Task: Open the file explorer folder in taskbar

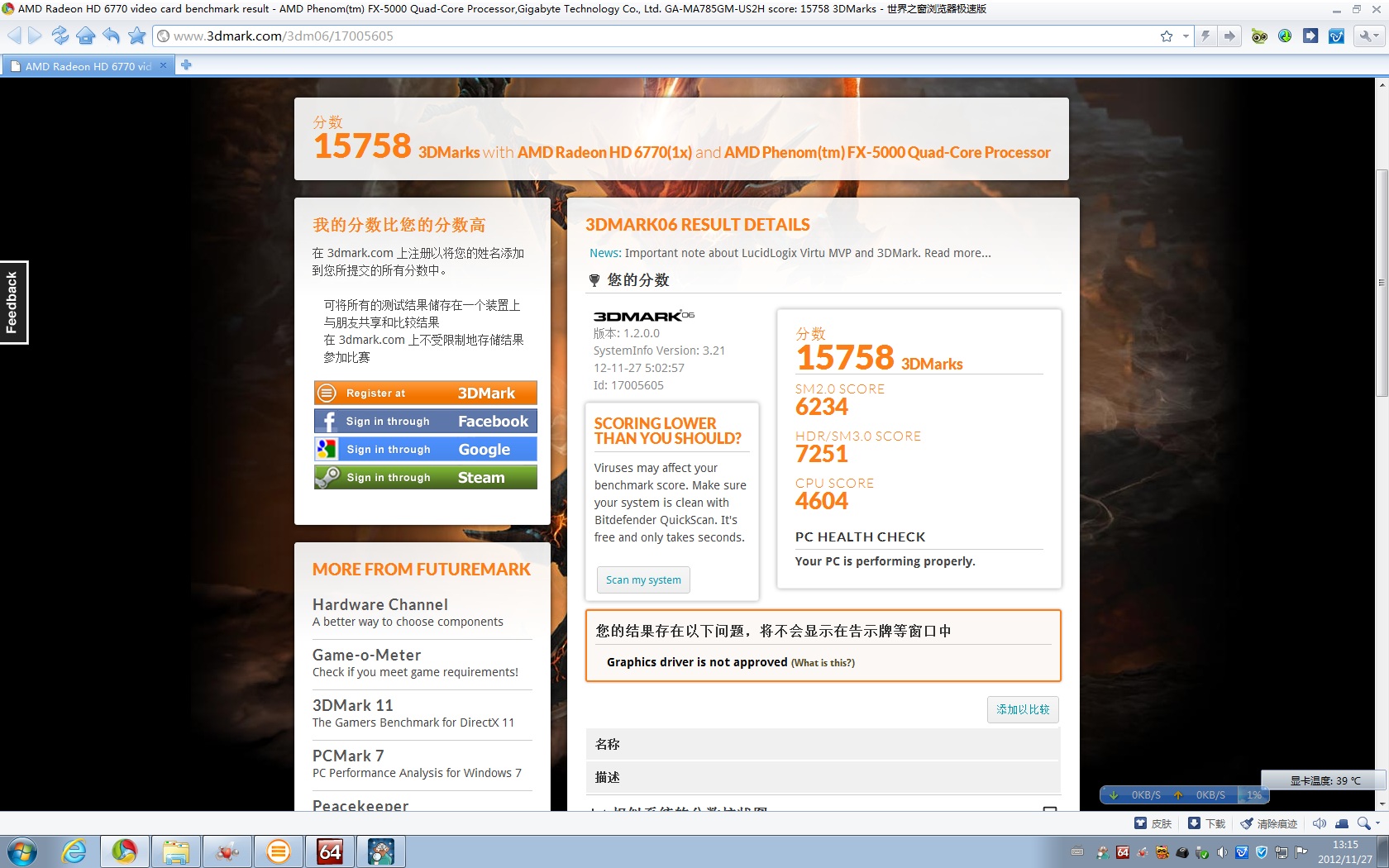Action: pos(175,851)
